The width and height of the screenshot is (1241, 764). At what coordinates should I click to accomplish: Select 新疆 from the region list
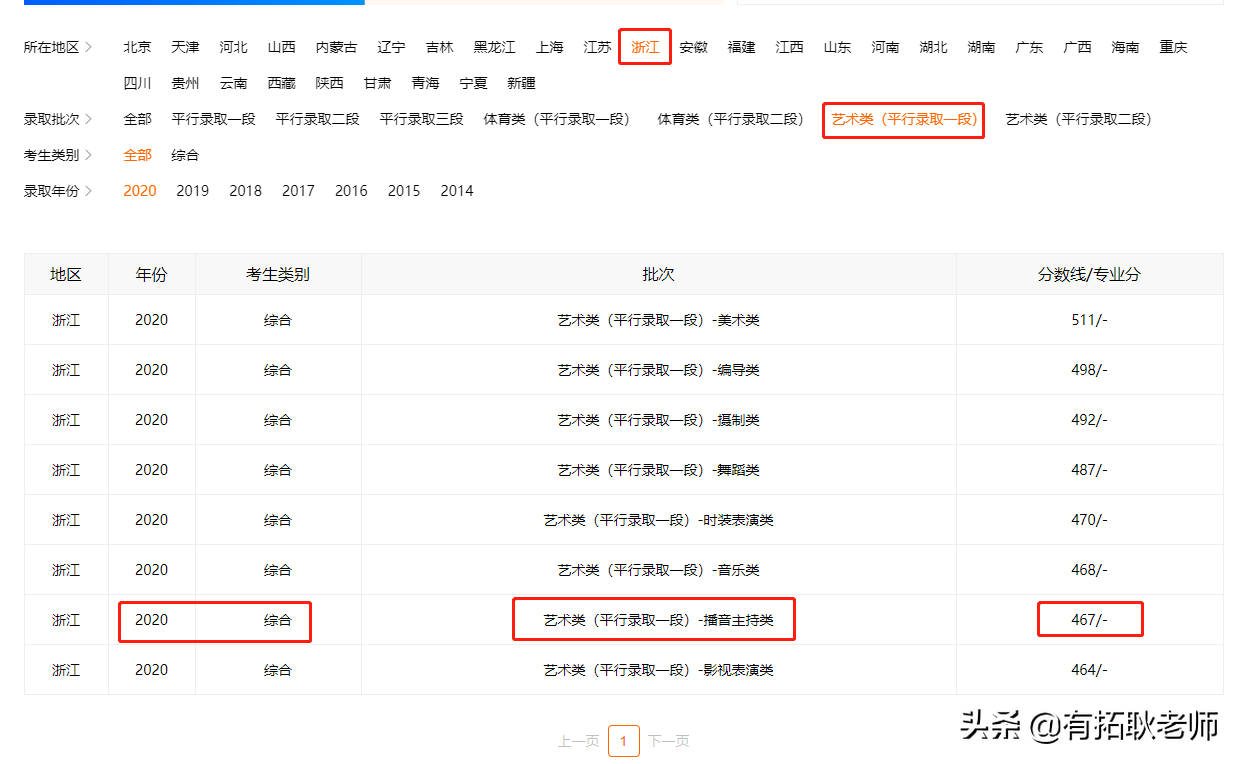(x=521, y=83)
